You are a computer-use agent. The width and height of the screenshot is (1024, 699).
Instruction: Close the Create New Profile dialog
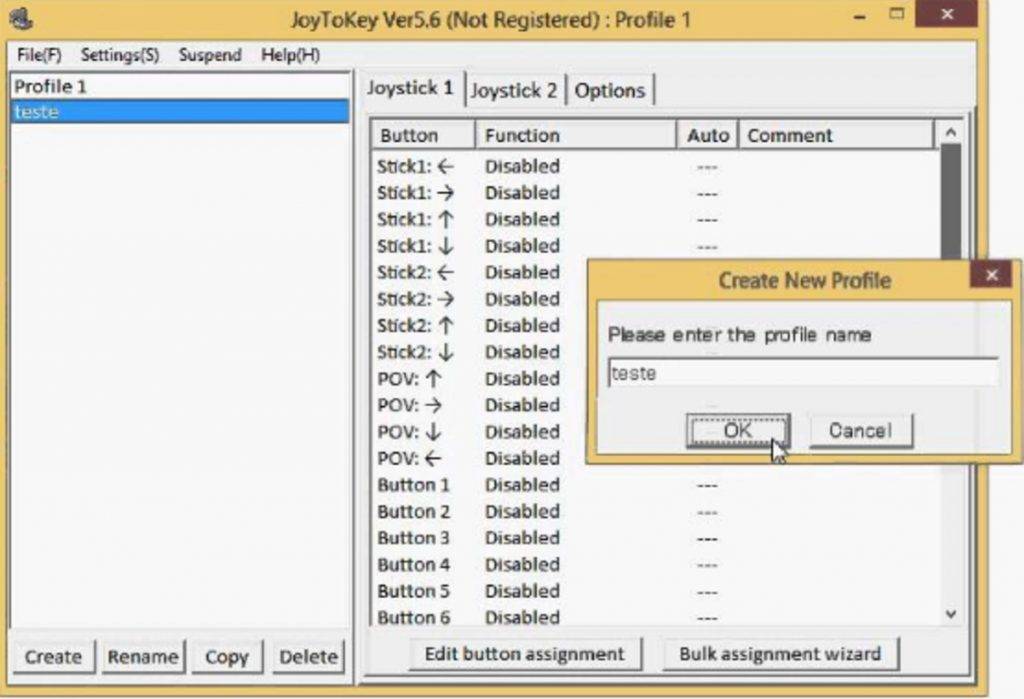[x=990, y=275]
